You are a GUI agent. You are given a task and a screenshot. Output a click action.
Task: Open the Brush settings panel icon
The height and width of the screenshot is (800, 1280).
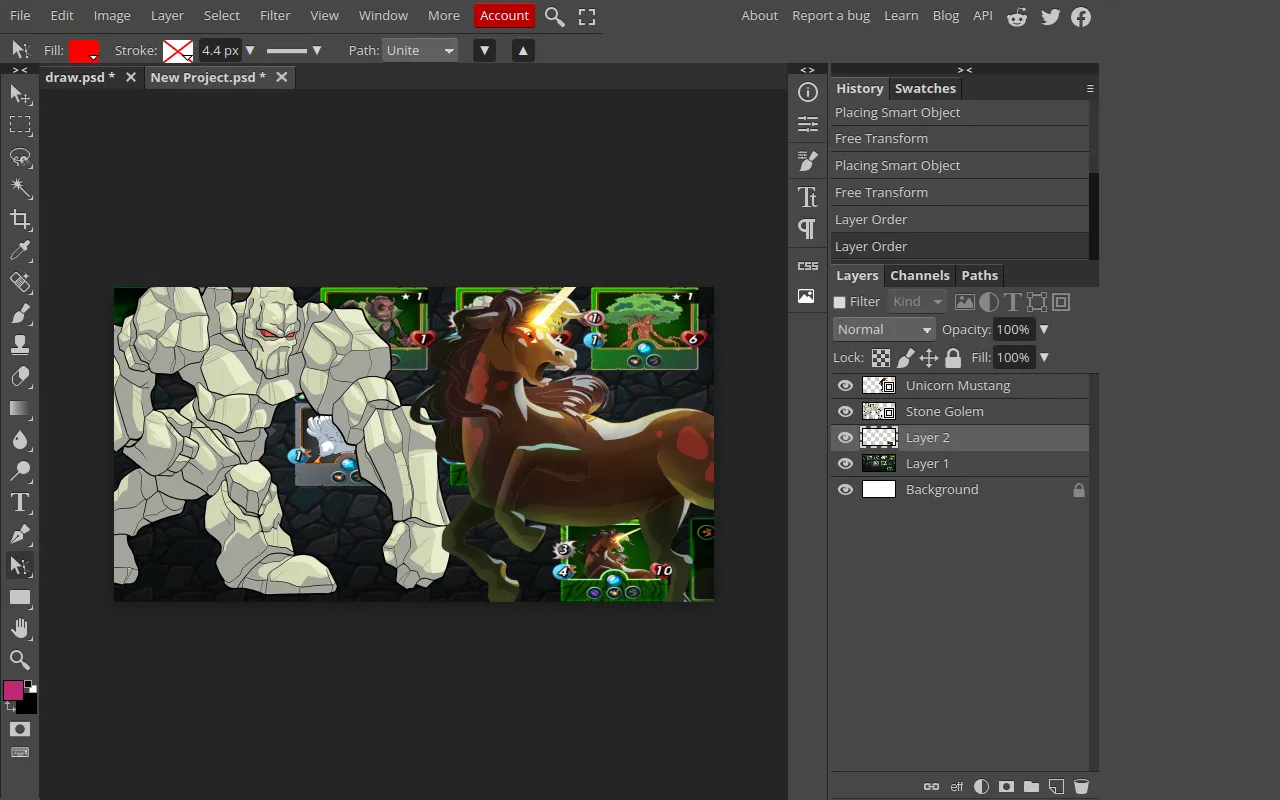click(807, 161)
